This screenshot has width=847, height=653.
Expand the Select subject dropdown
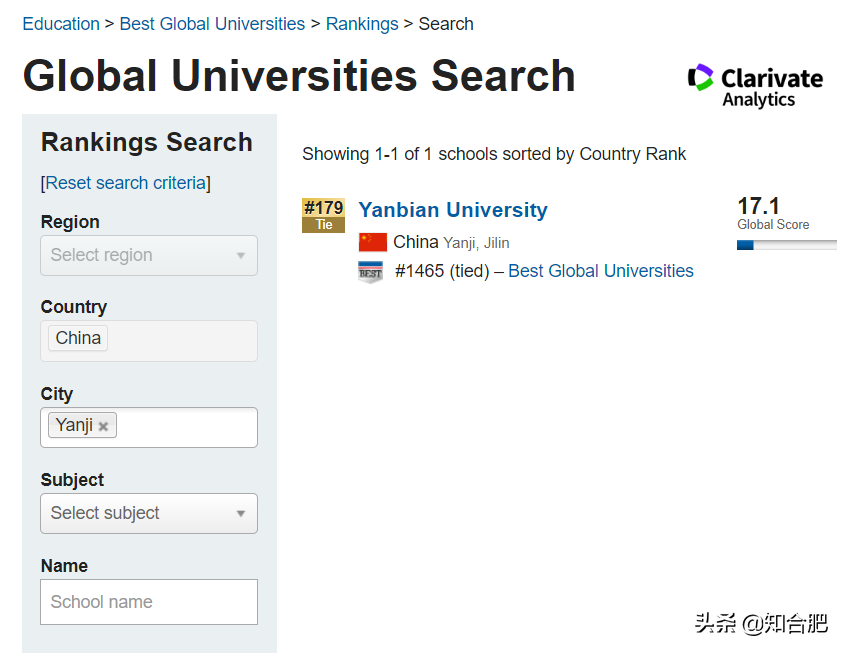(x=149, y=513)
